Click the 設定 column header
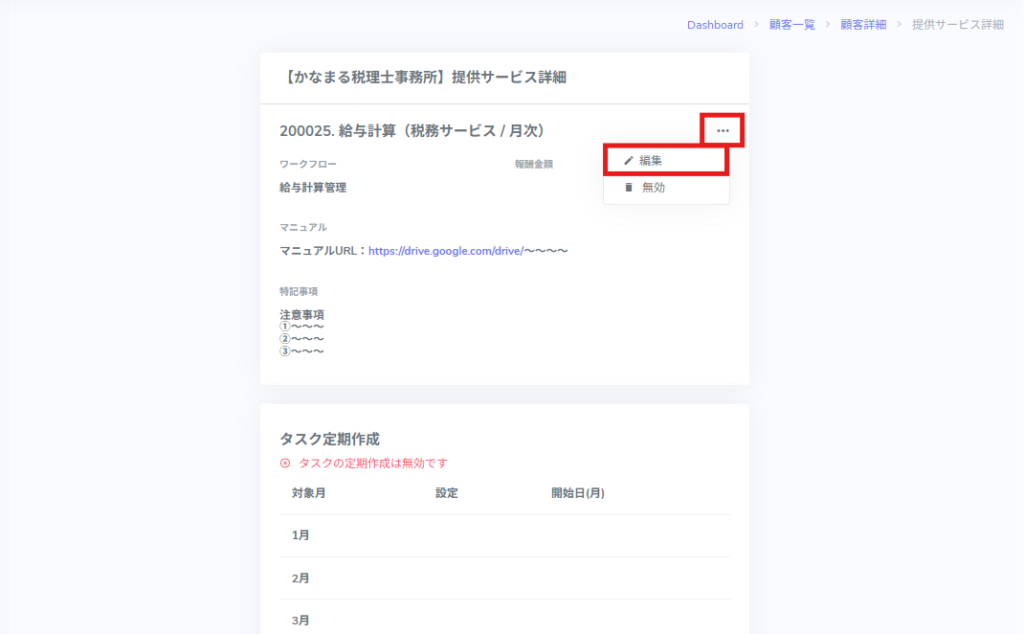 pyautogui.click(x=446, y=493)
